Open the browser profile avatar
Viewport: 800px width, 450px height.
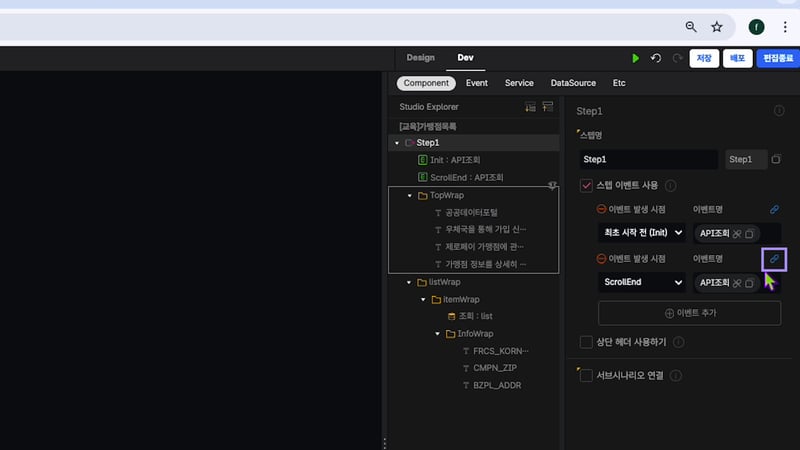click(x=756, y=27)
